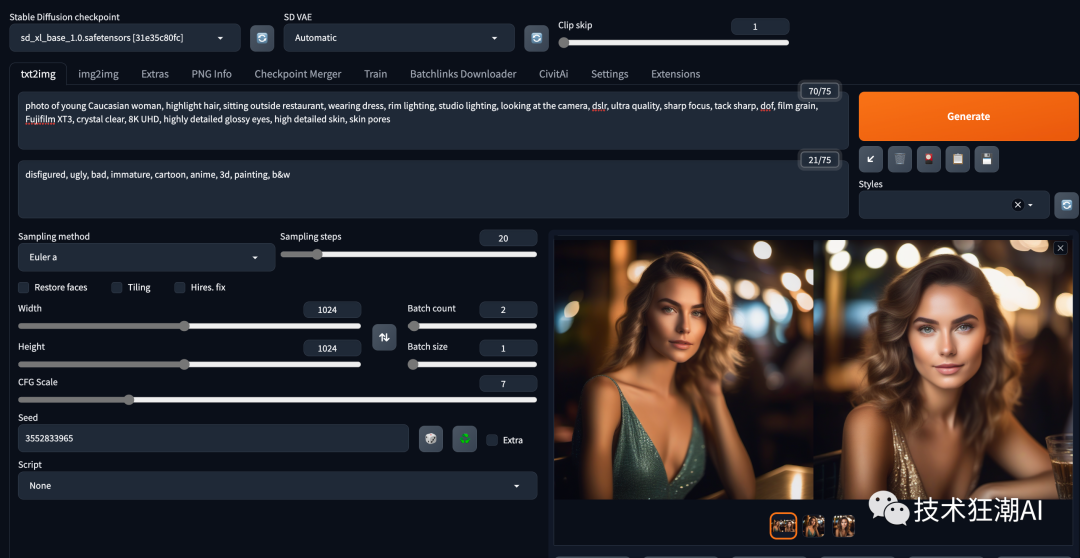Open the Sampling method dropdown
1080x558 pixels.
(147, 257)
